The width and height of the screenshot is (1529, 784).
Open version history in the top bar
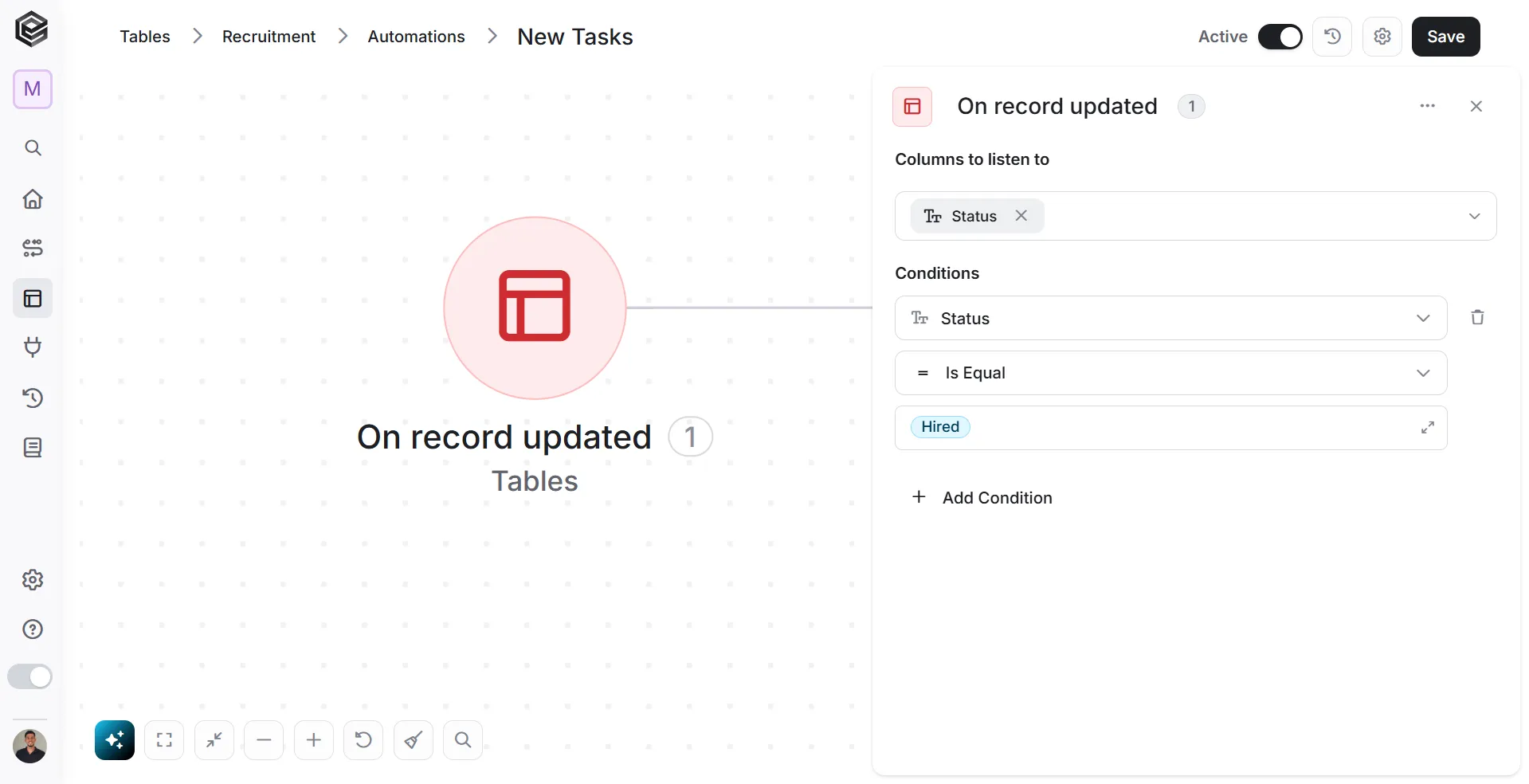(1332, 37)
